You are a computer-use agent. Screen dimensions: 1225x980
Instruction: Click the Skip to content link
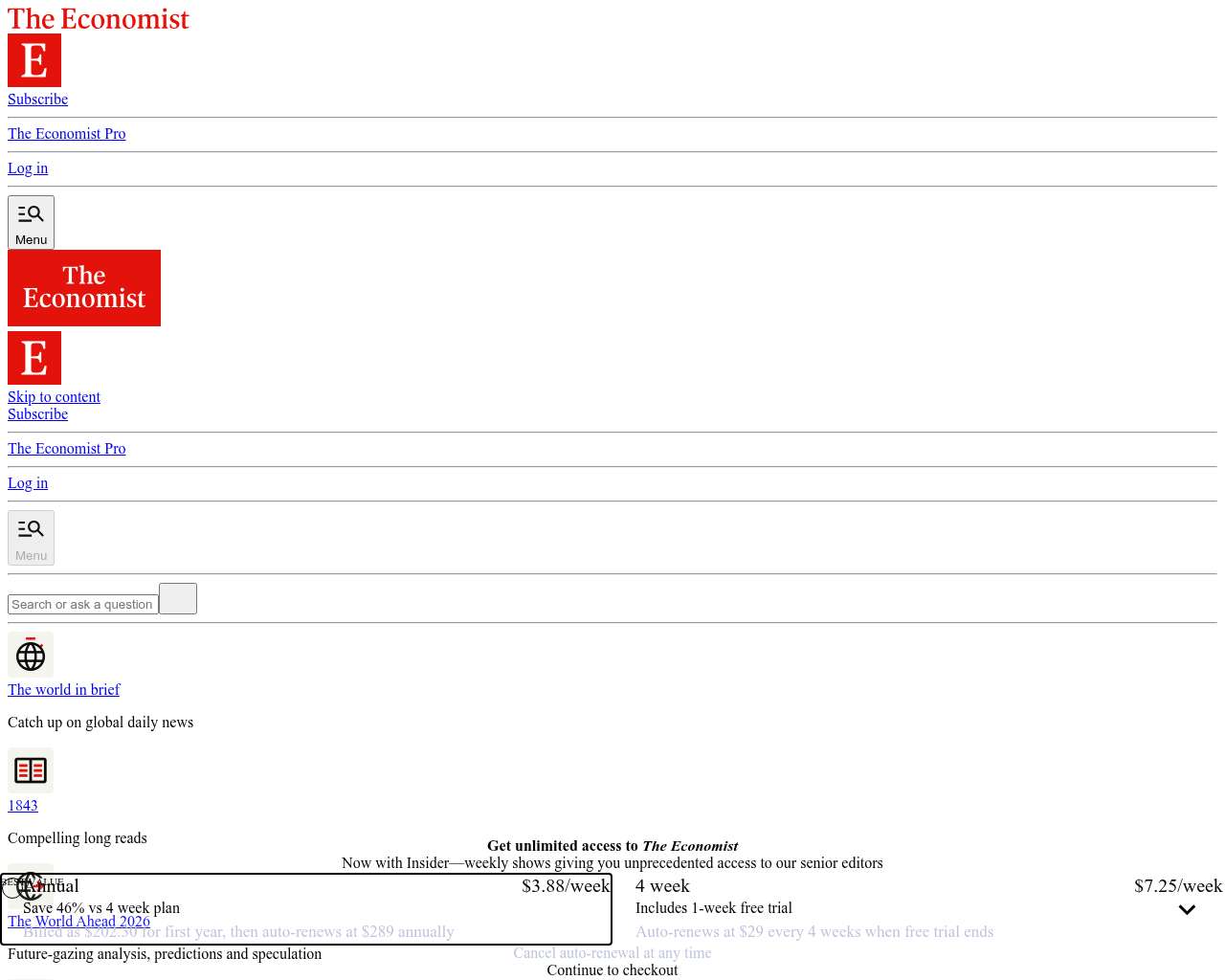click(54, 397)
